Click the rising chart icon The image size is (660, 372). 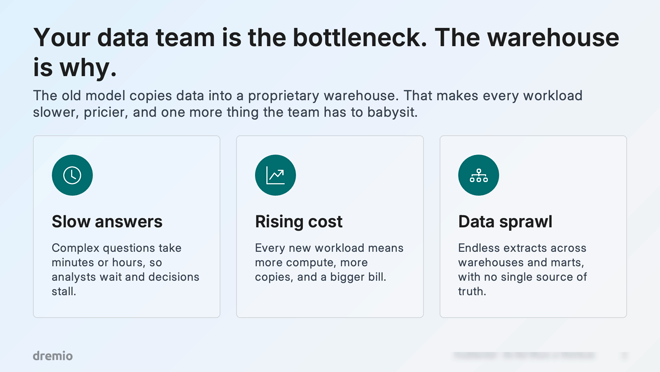275,175
